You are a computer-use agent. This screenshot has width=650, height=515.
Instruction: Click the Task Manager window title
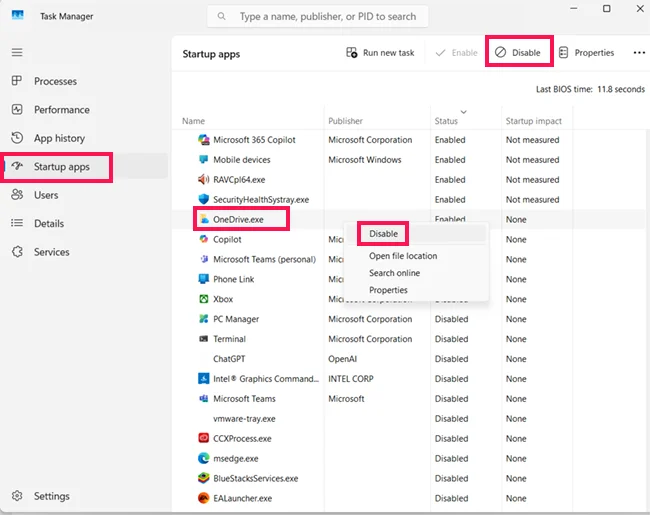click(x=67, y=16)
